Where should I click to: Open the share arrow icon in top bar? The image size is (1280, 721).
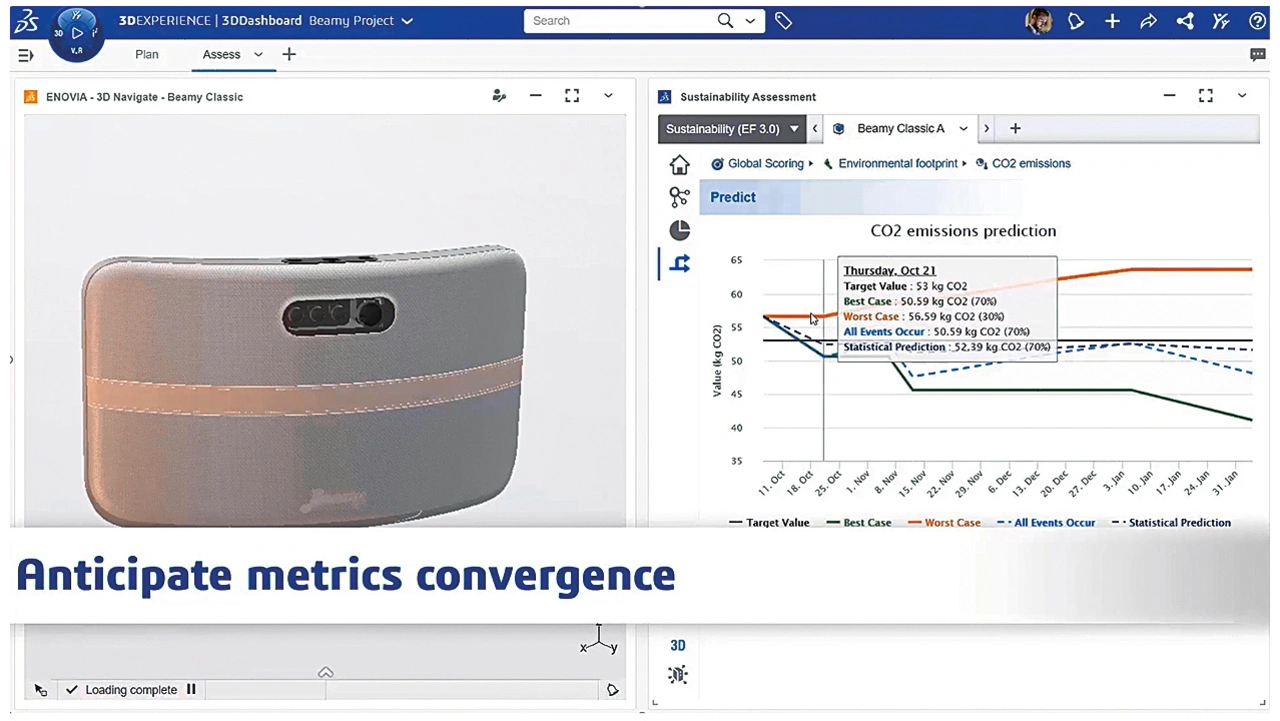click(x=1148, y=21)
